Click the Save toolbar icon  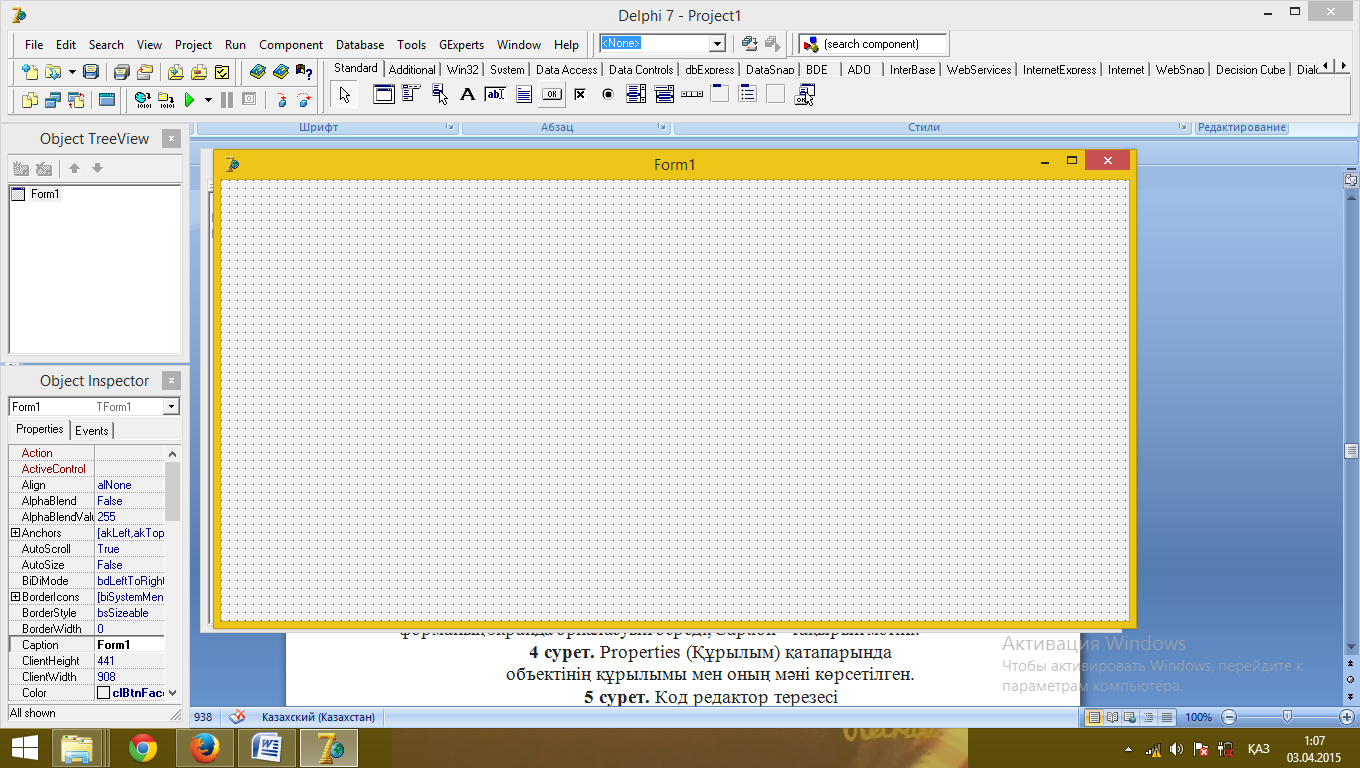(x=91, y=72)
